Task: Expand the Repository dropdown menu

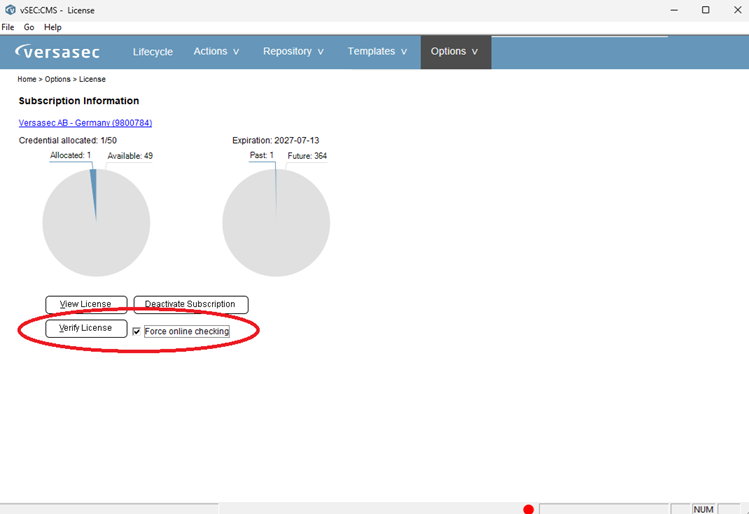Action: [x=293, y=52]
